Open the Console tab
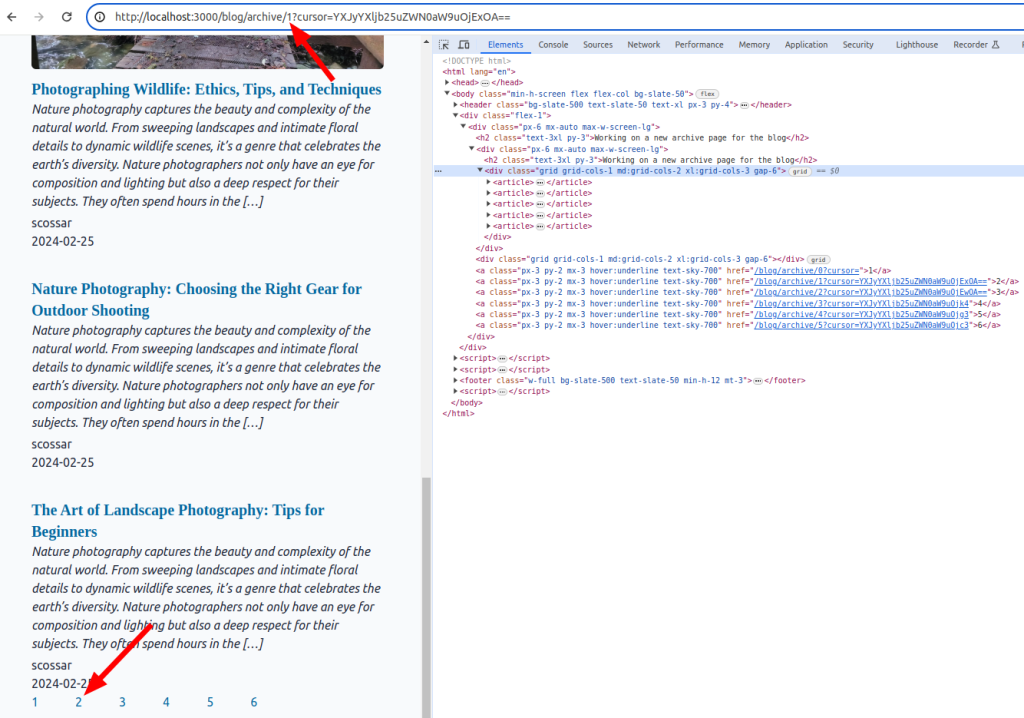 (553, 44)
